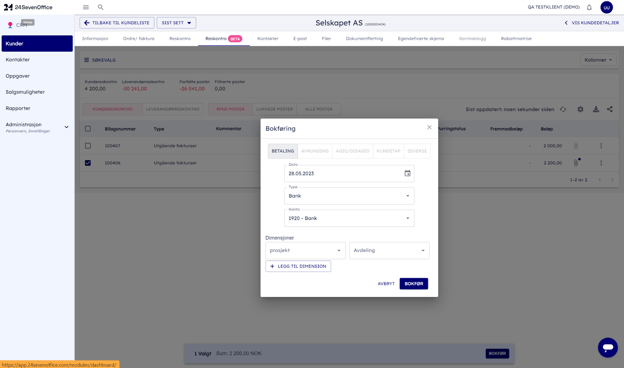Close the Bokføring dialog
The image size is (624, 368).
(x=429, y=127)
